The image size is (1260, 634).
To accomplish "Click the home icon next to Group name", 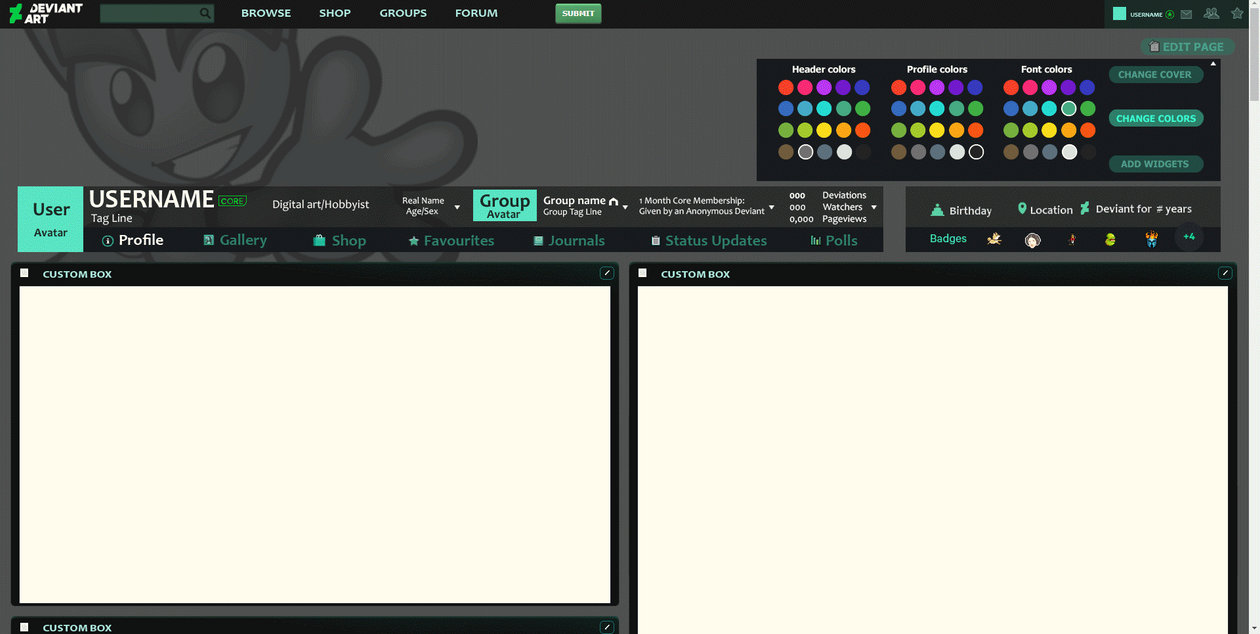I will coord(614,201).
